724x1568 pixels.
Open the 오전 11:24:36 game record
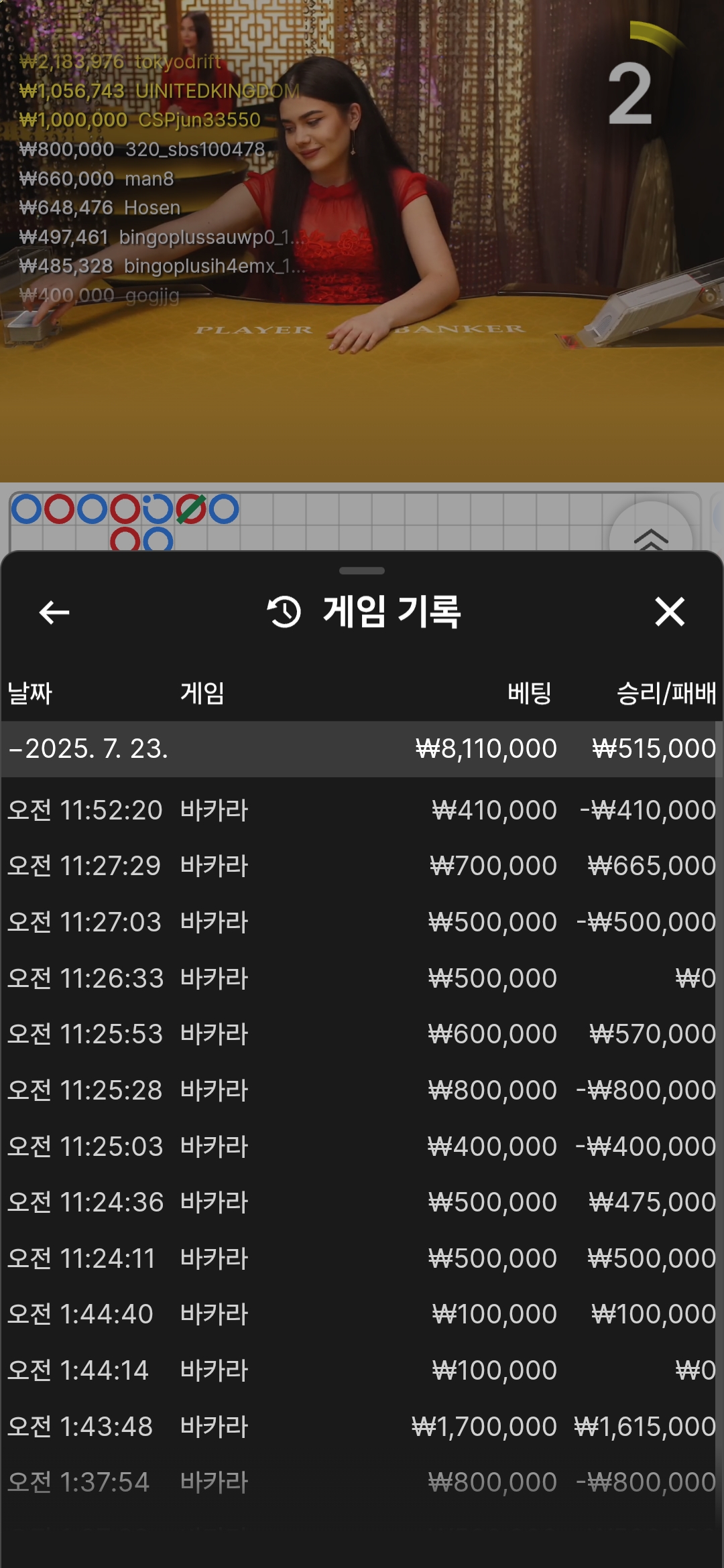coord(362,1202)
